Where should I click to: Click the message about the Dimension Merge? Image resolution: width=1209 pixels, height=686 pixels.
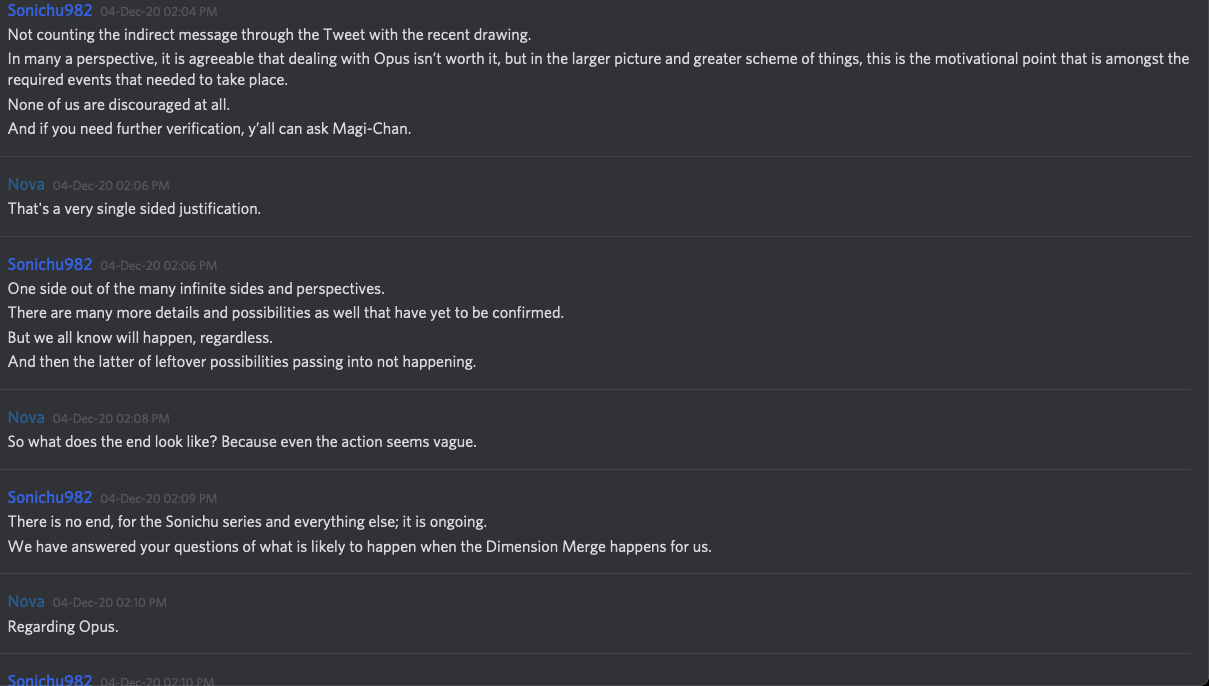[359, 546]
